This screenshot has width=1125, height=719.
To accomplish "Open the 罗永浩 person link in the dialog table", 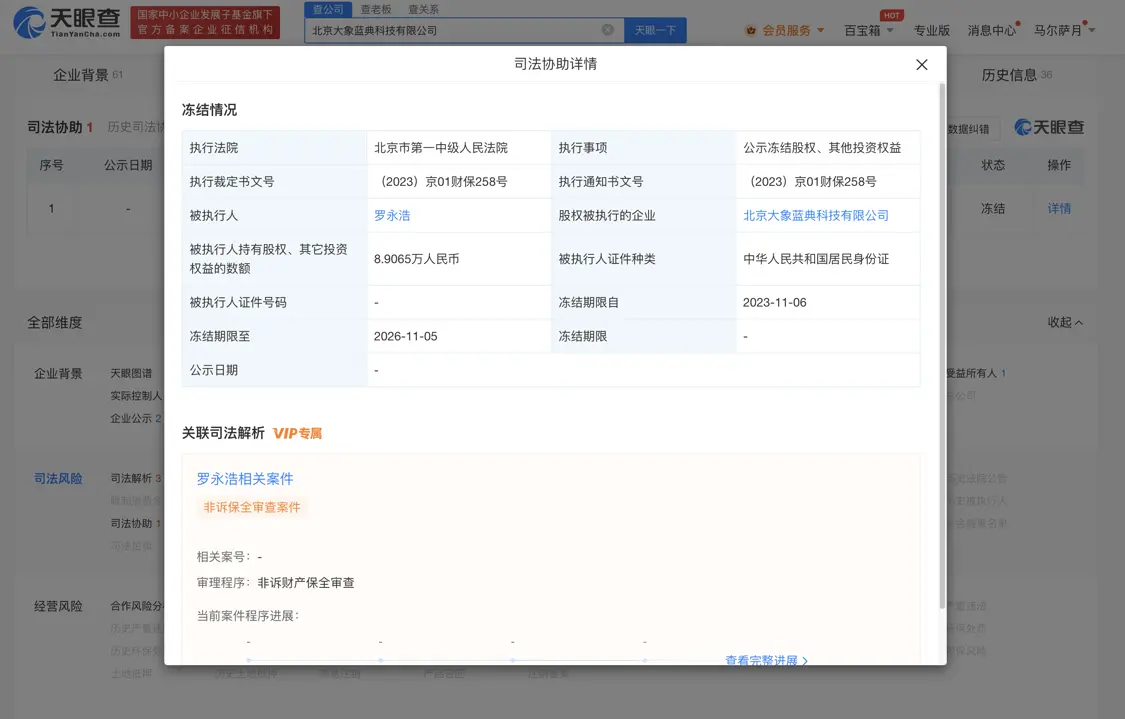I will click(392, 215).
